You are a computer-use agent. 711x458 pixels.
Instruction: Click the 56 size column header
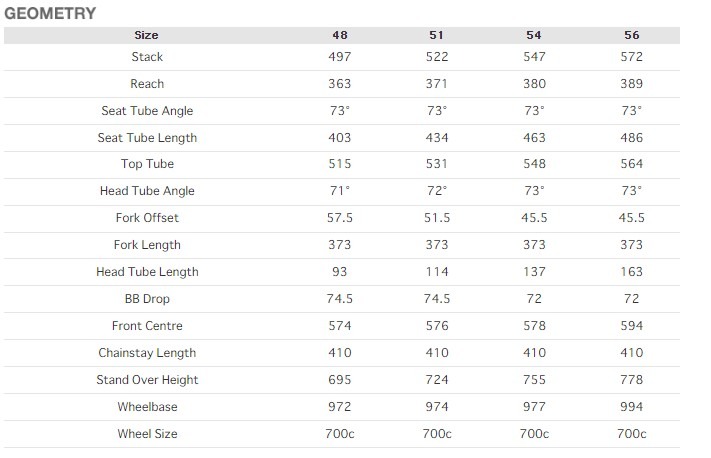[631, 35]
